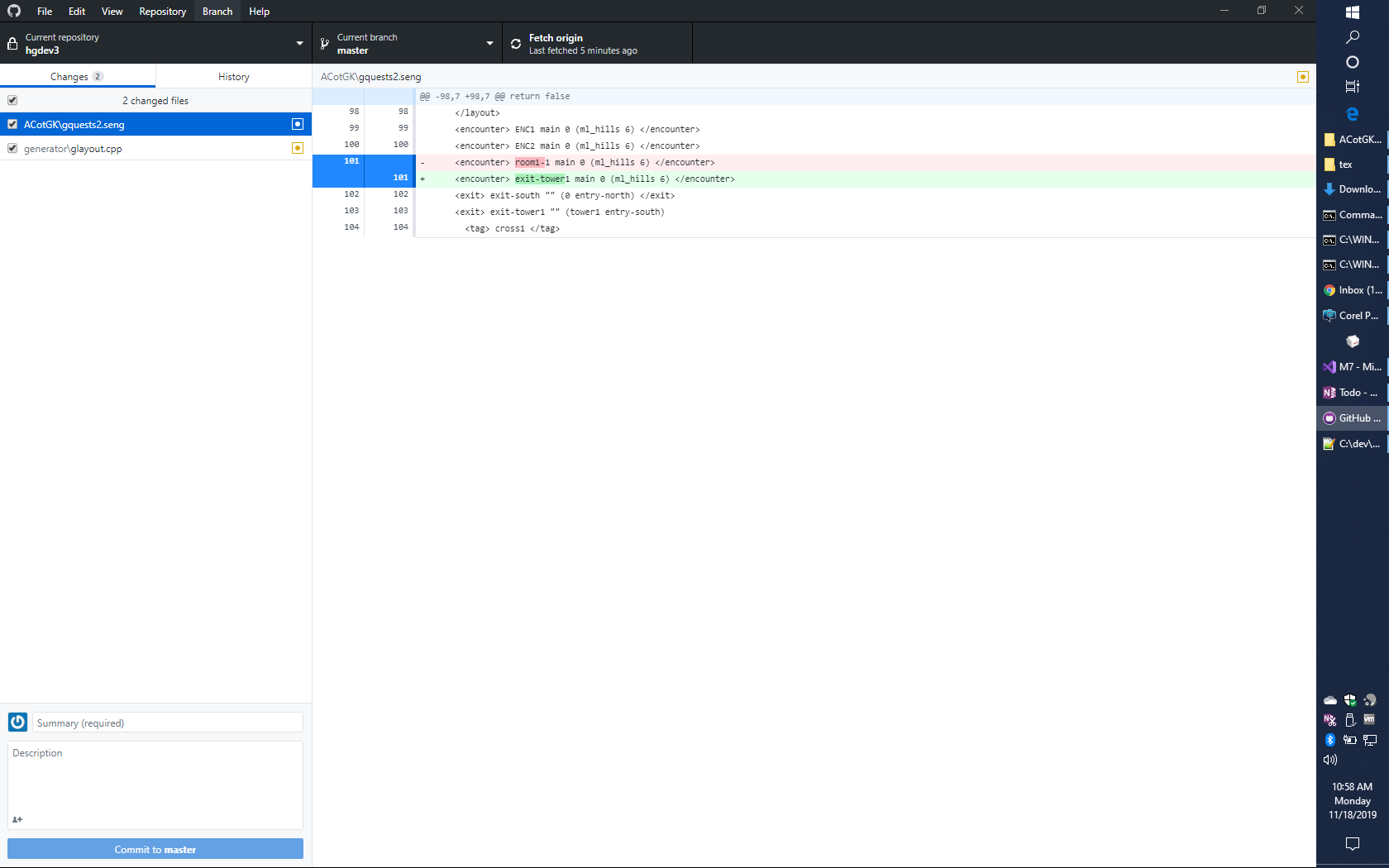
Task: Open Downloads taskbar item
Action: tap(1353, 188)
